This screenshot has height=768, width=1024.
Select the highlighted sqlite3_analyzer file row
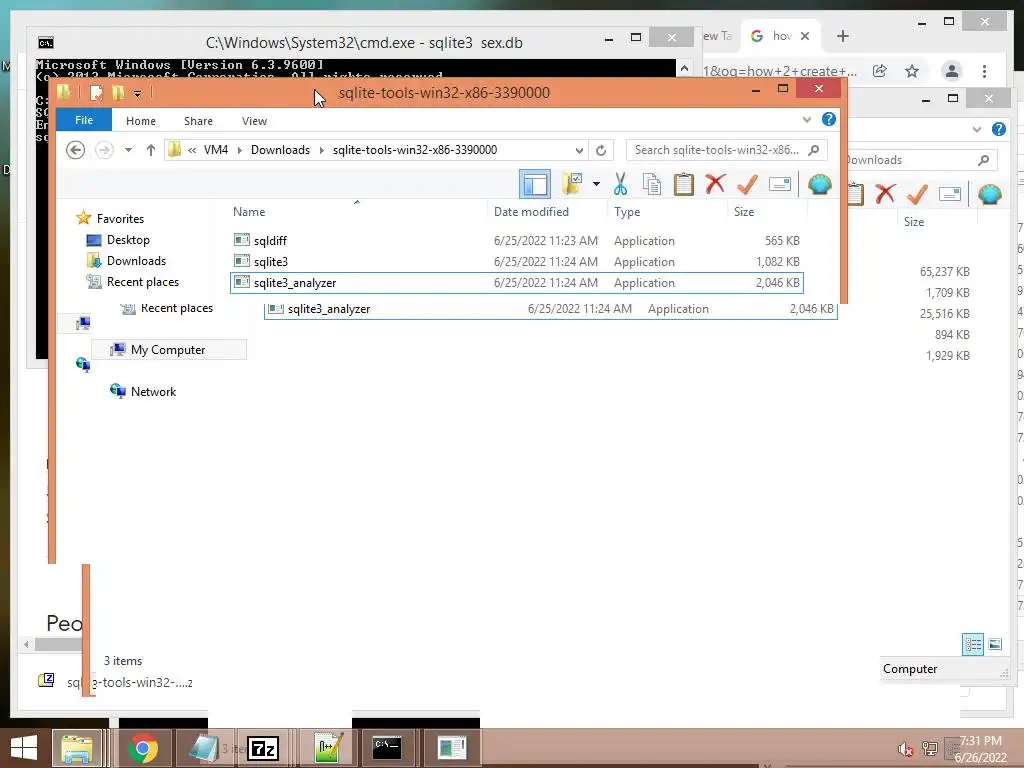517,283
